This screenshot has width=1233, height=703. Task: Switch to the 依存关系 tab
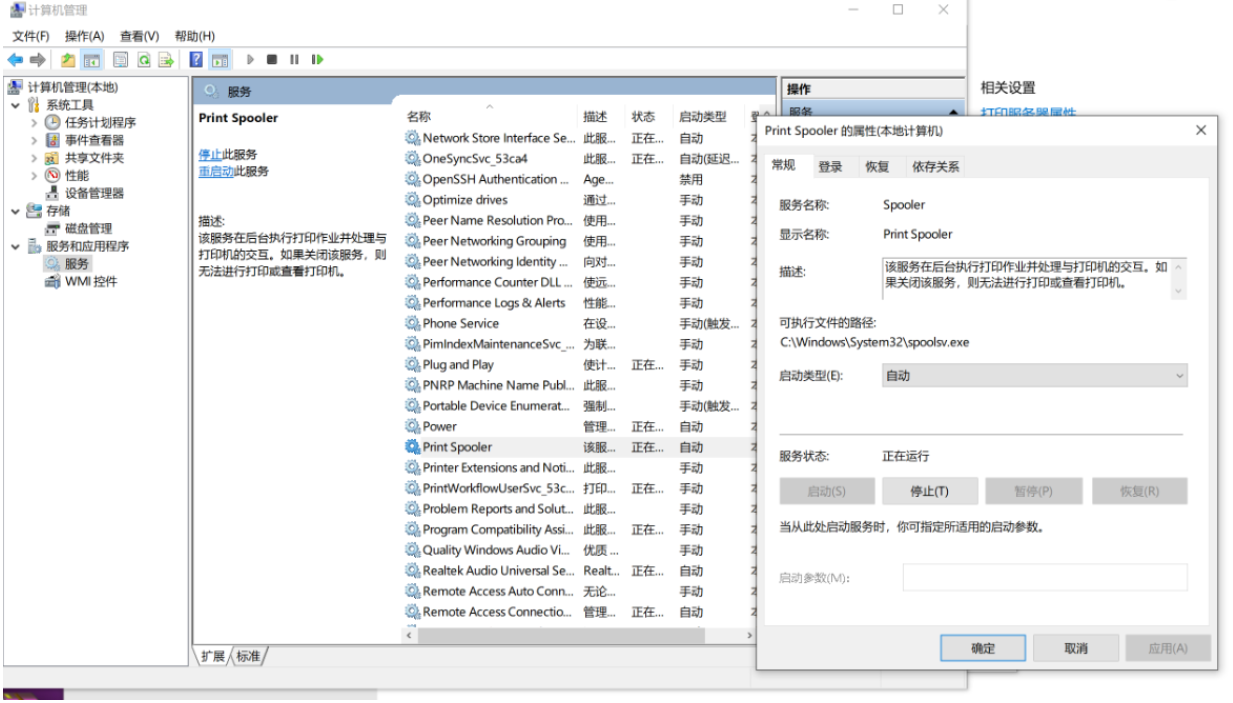click(935, 167)
